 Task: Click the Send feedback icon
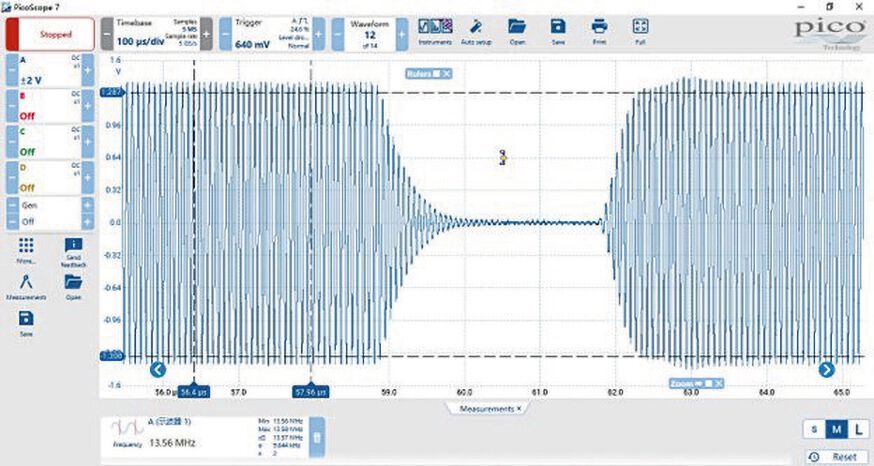73,249
